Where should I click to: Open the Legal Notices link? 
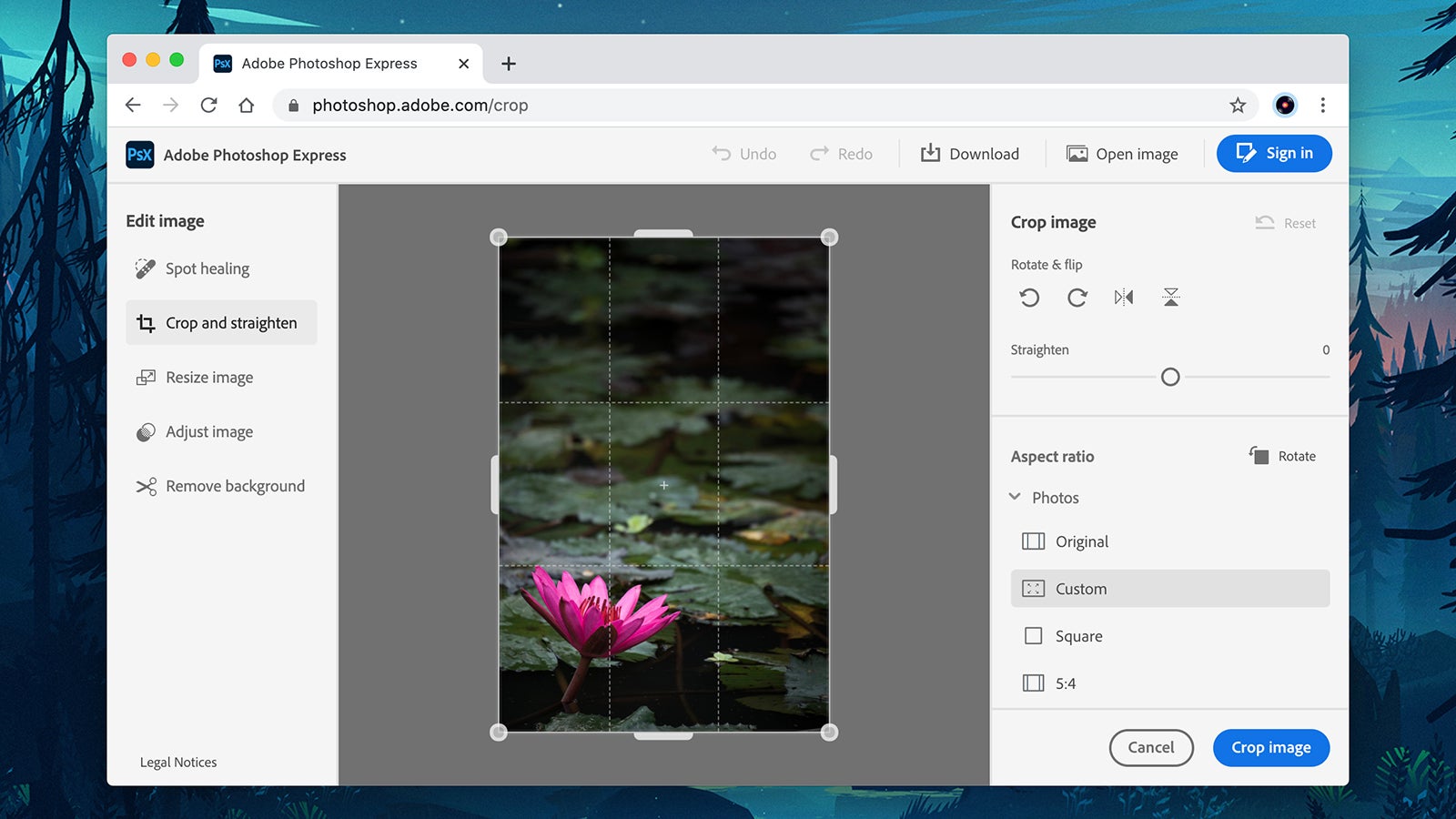coord(178,762)
